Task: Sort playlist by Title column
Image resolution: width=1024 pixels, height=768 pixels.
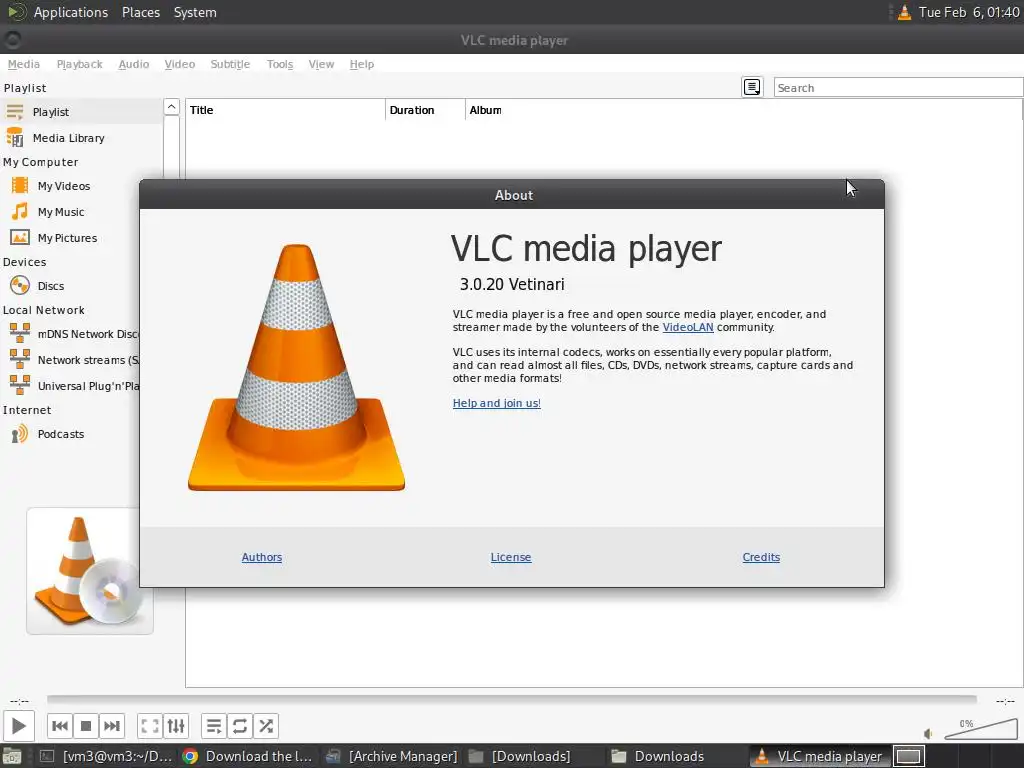Action: point(285,110)
